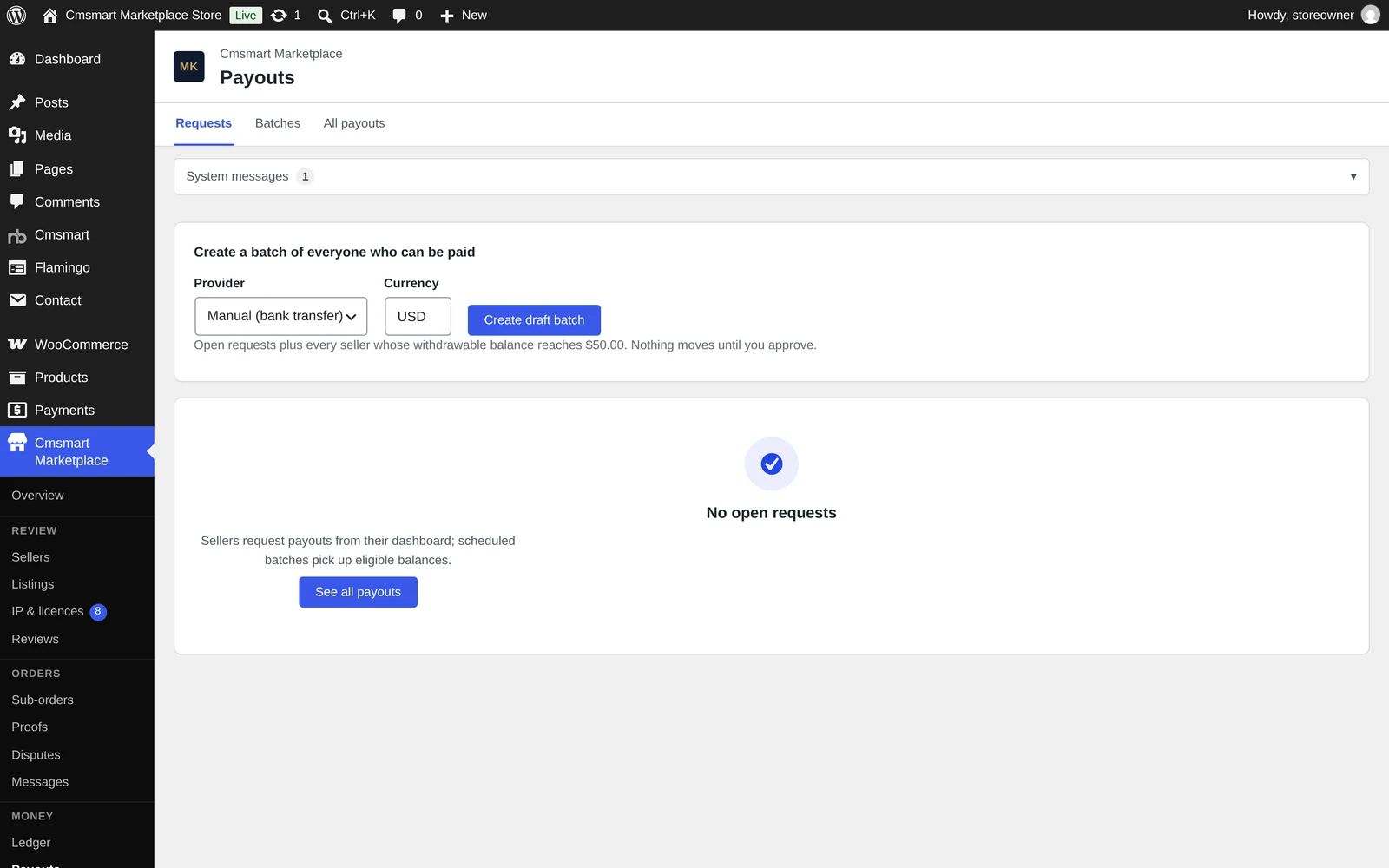Click the Contact envelope icon
Screen dimensions: 1389x868
pos(17,300)
